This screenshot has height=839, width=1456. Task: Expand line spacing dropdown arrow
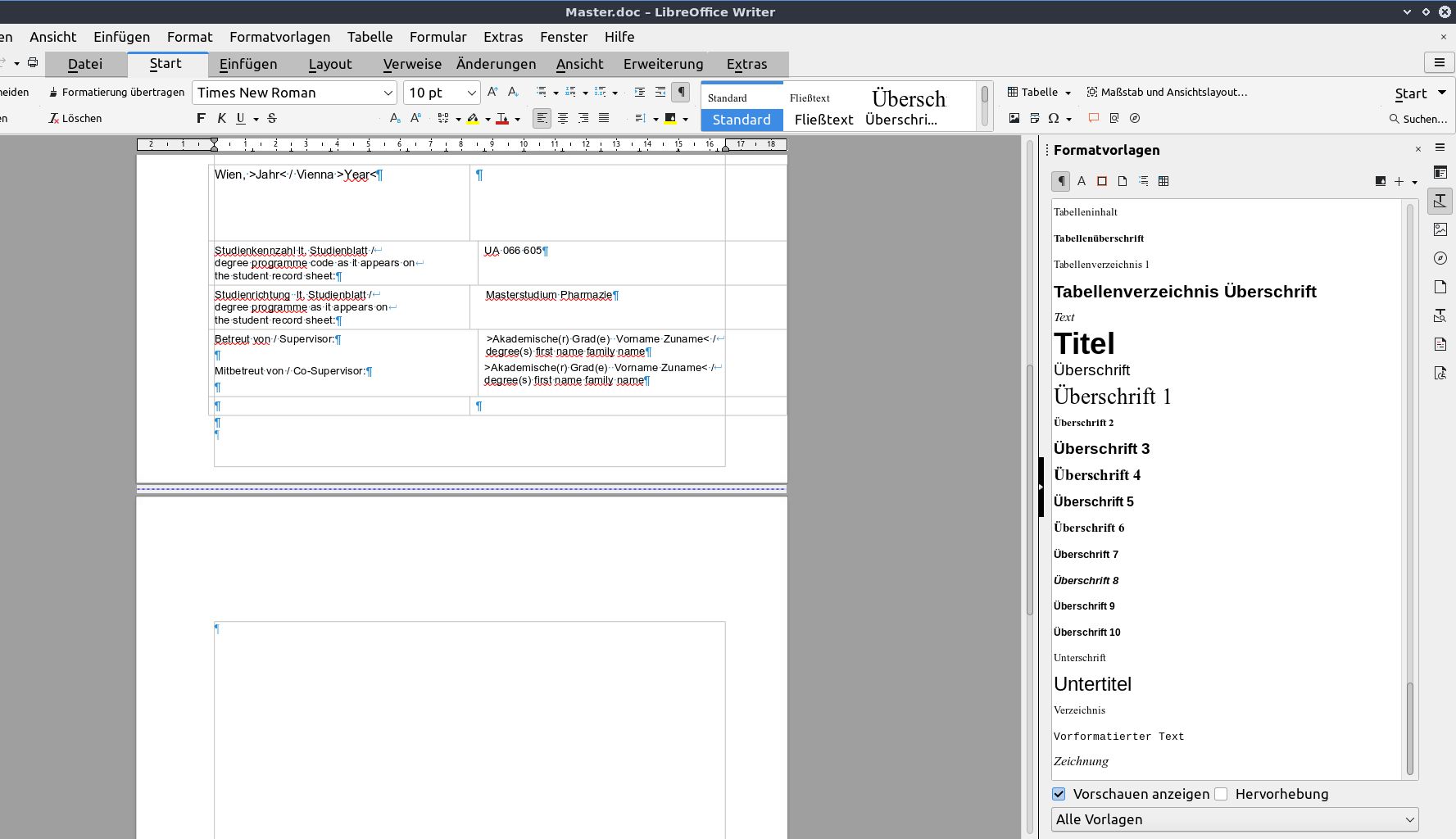pyautogui.click(x=655, y=120)
